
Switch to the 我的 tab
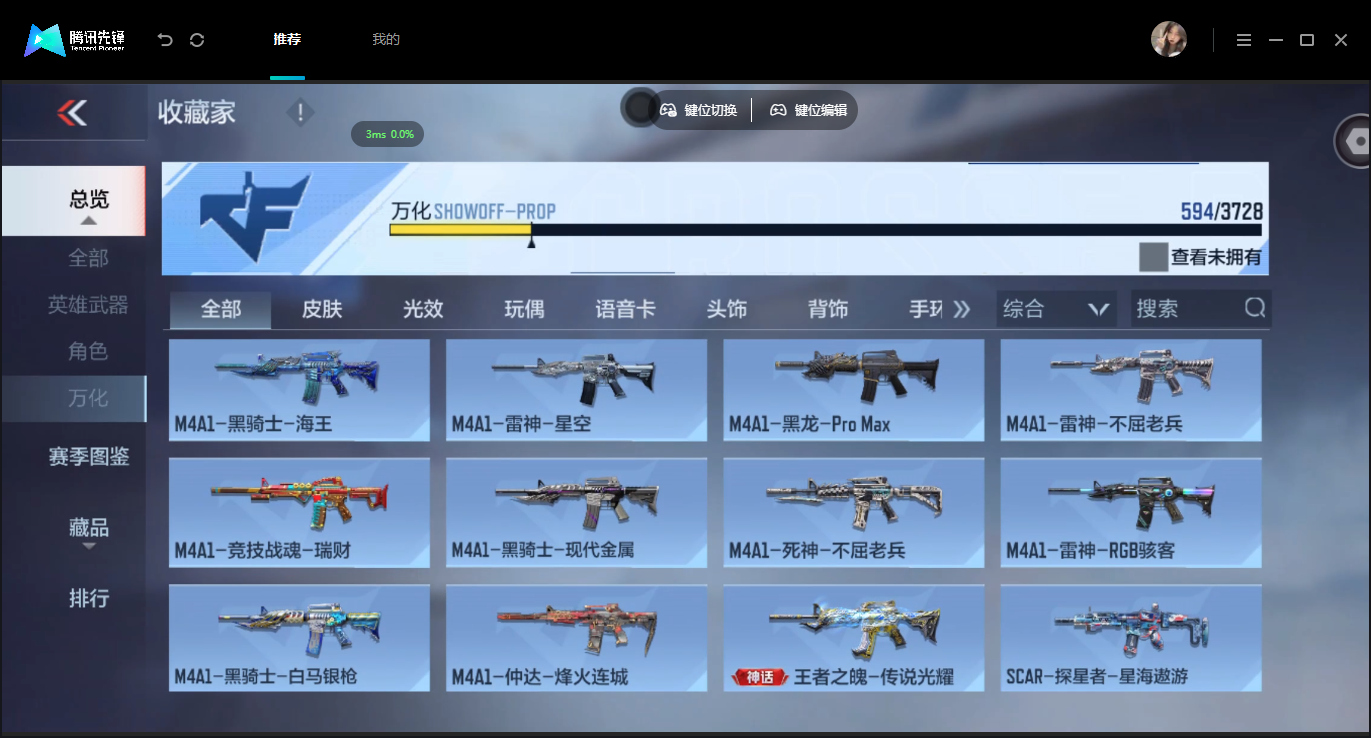386,40
